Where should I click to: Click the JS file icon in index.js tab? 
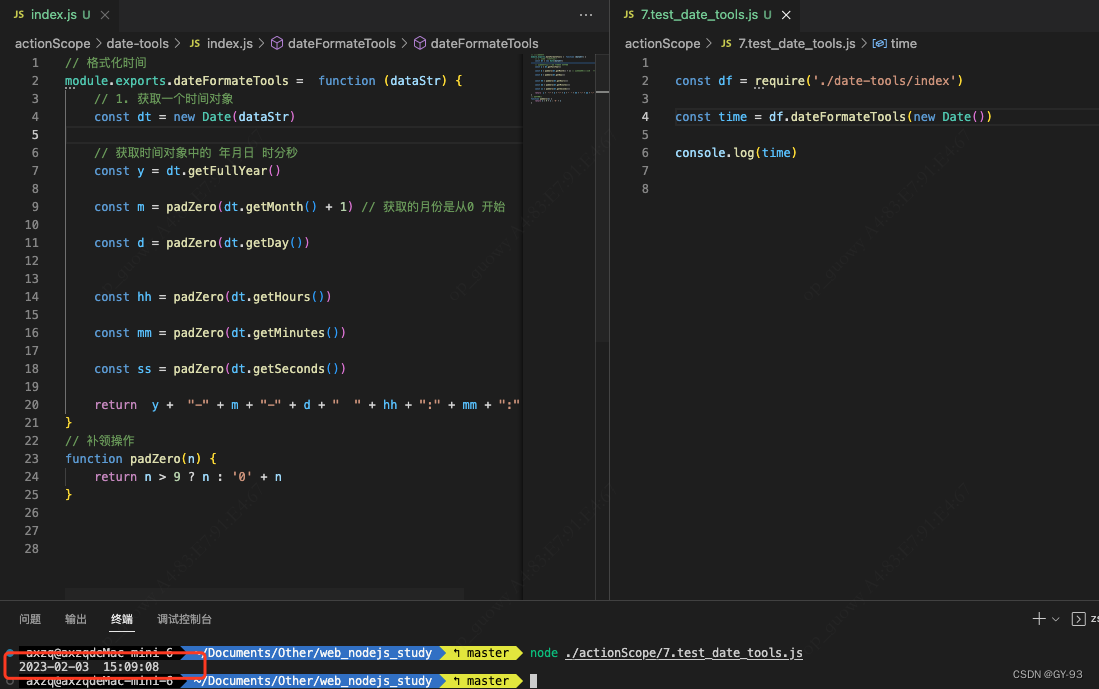[19, 14]
